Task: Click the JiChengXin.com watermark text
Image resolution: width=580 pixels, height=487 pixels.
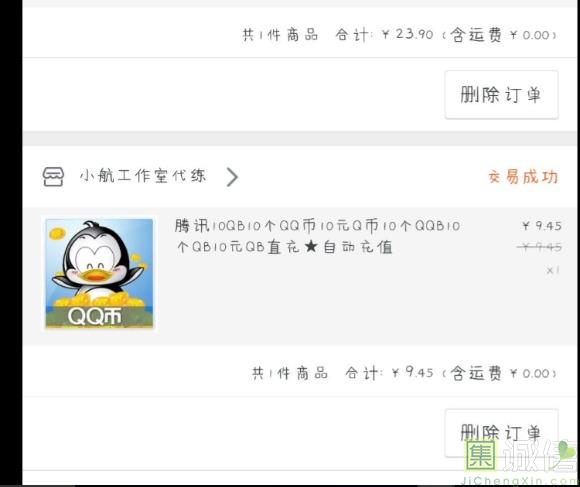Action: [x=520, y=481]
